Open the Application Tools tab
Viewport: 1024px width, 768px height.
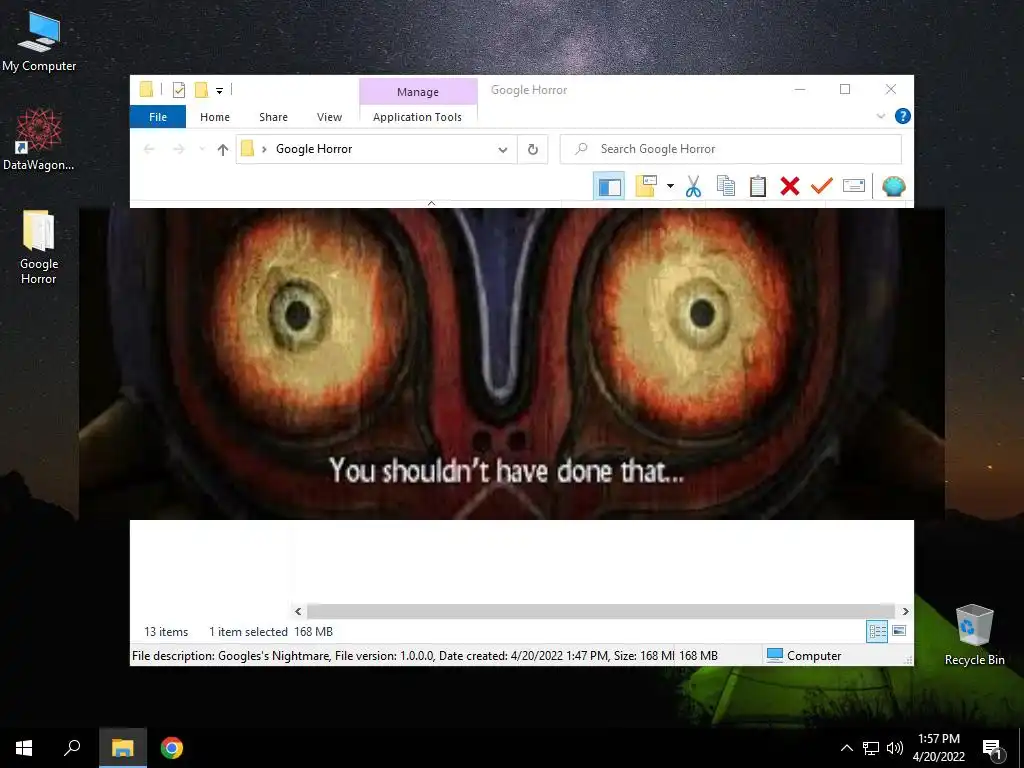pyautogui.click(x=417, y=117)
